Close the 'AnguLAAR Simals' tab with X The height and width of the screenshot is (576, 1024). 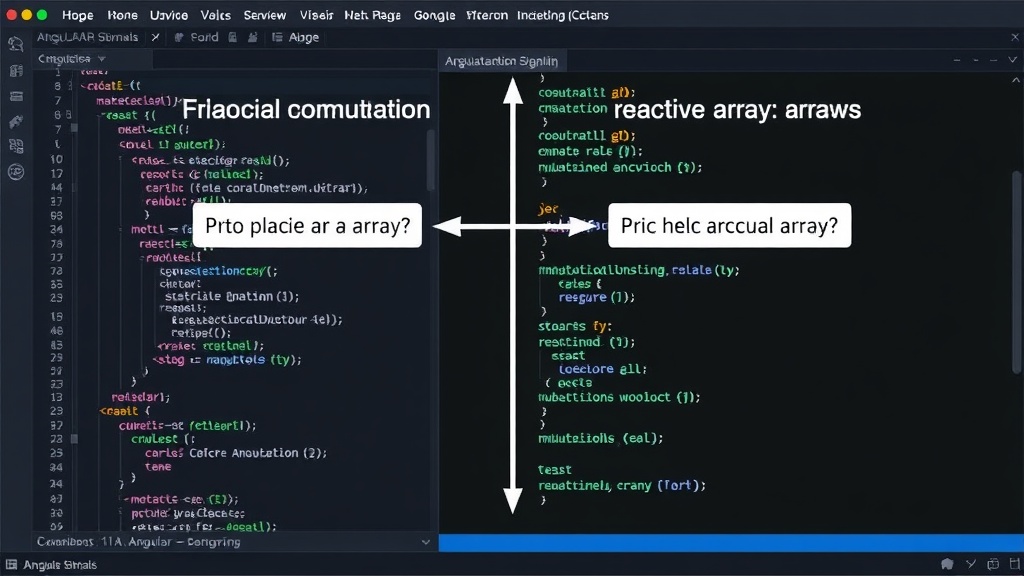(155, 37)
